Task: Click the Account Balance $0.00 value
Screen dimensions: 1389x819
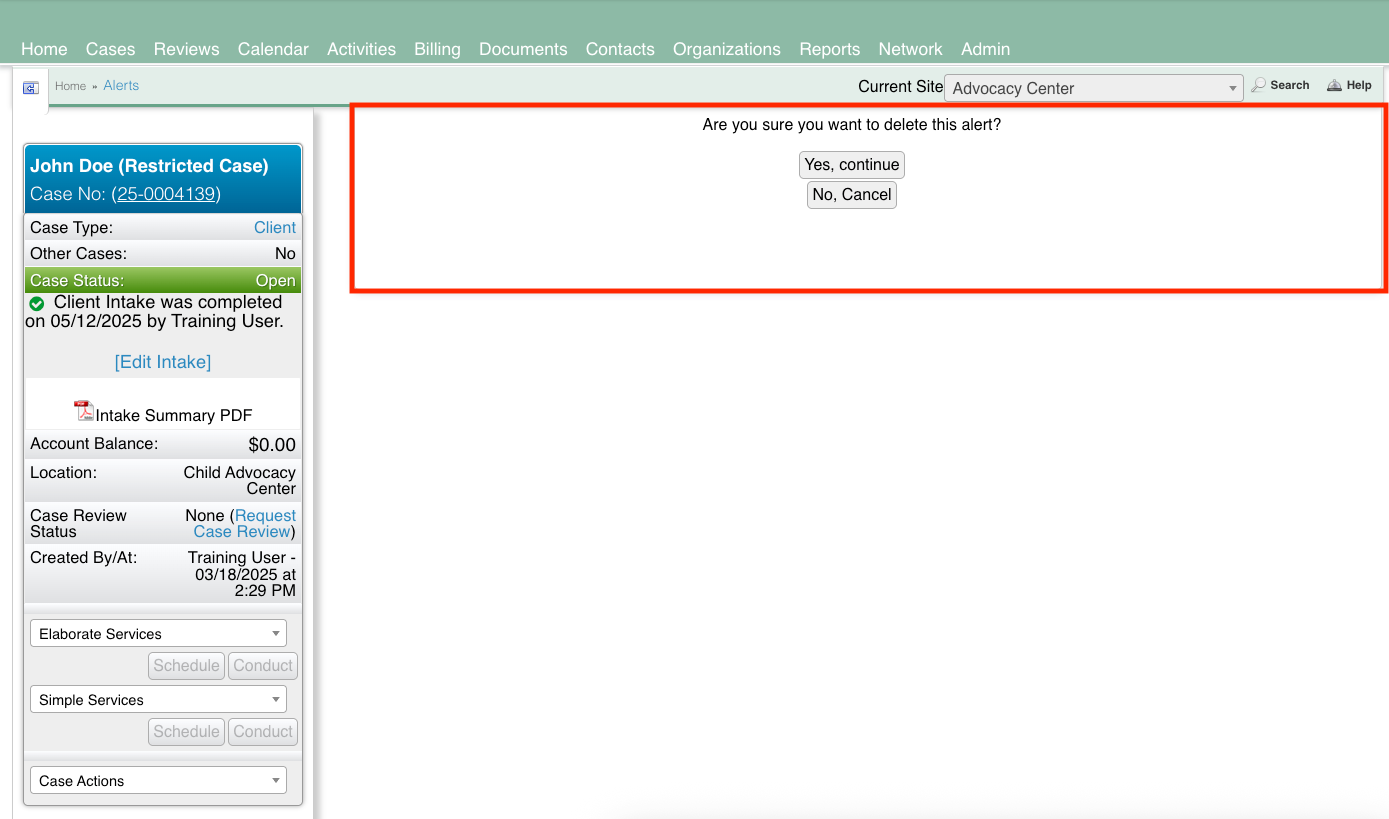Action: 272,445
